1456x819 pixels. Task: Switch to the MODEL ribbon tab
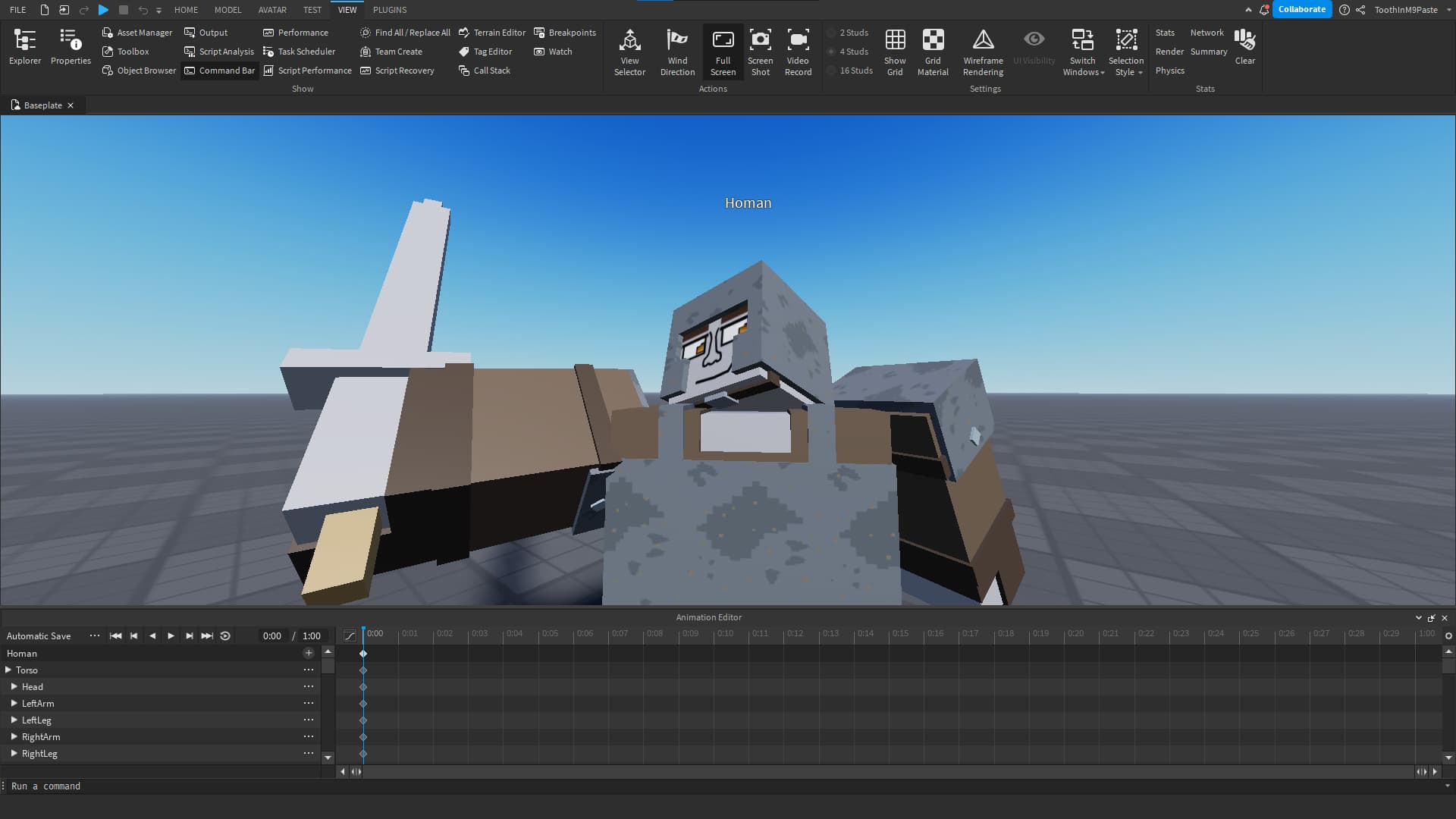[227, 9]
